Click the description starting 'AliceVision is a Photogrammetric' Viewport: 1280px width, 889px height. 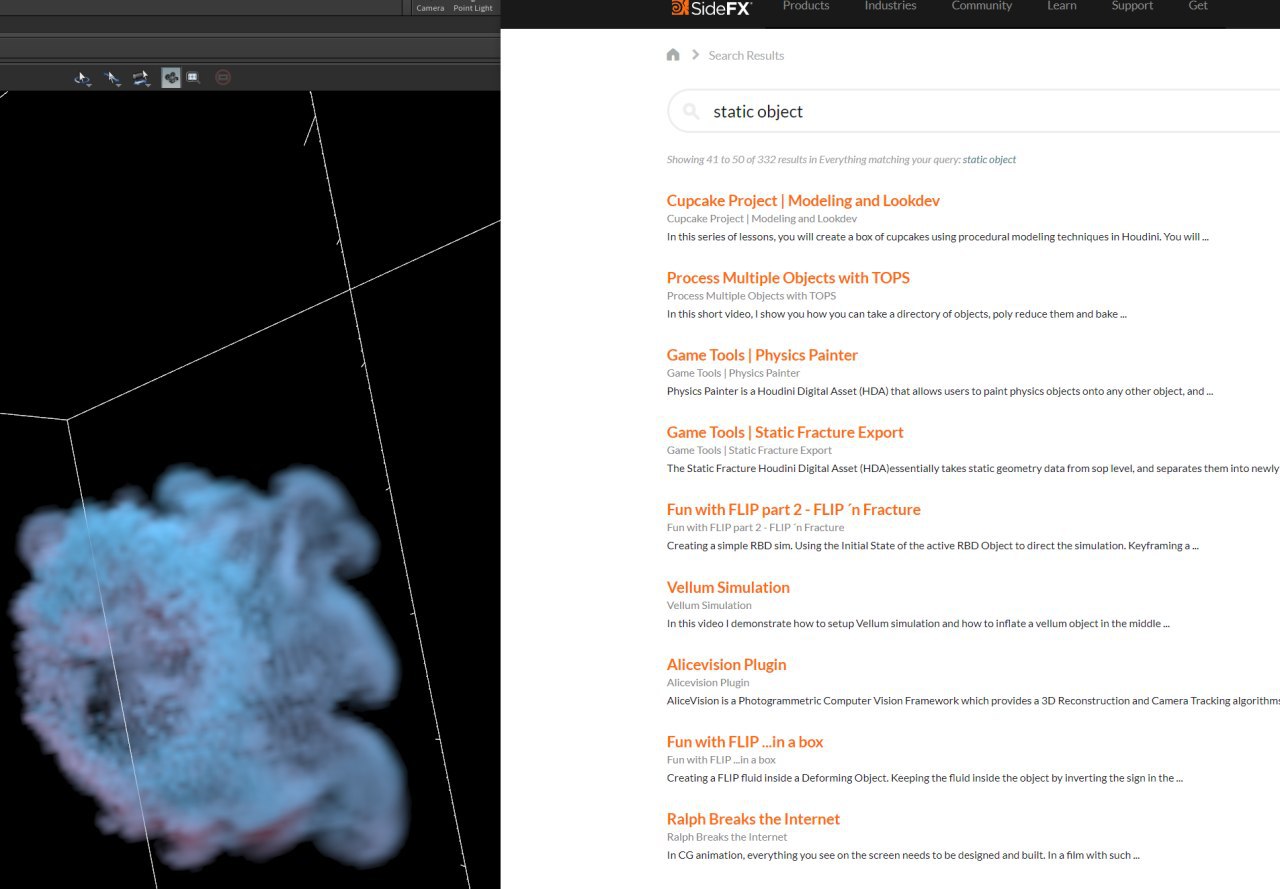point(973,701)
